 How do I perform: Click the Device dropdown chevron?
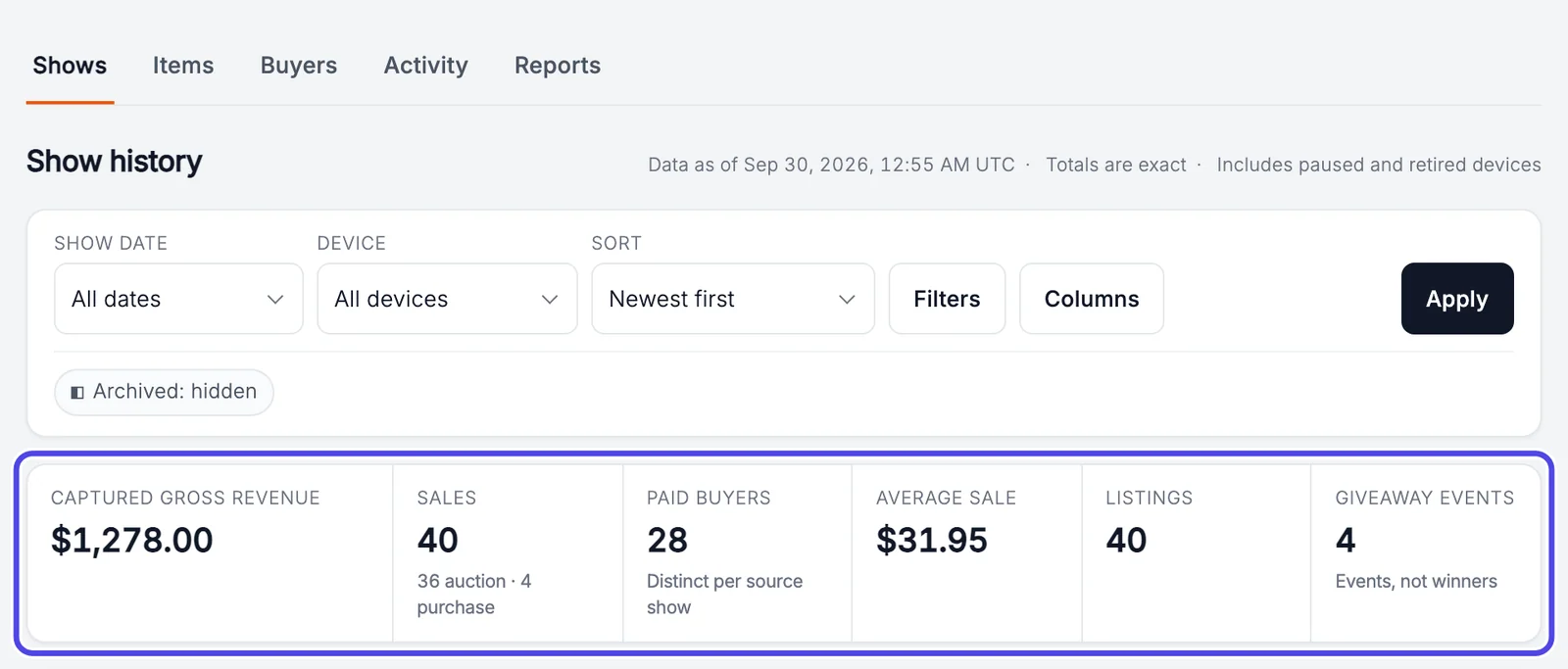pos(550,300)
